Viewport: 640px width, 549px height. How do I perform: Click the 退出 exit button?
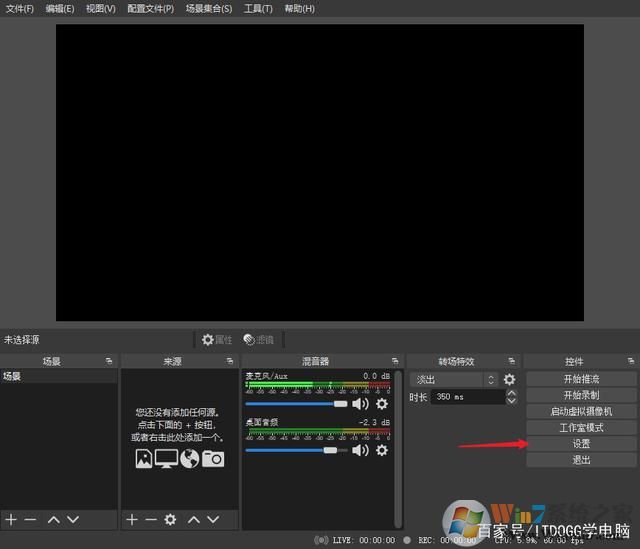tap(581, 460)
